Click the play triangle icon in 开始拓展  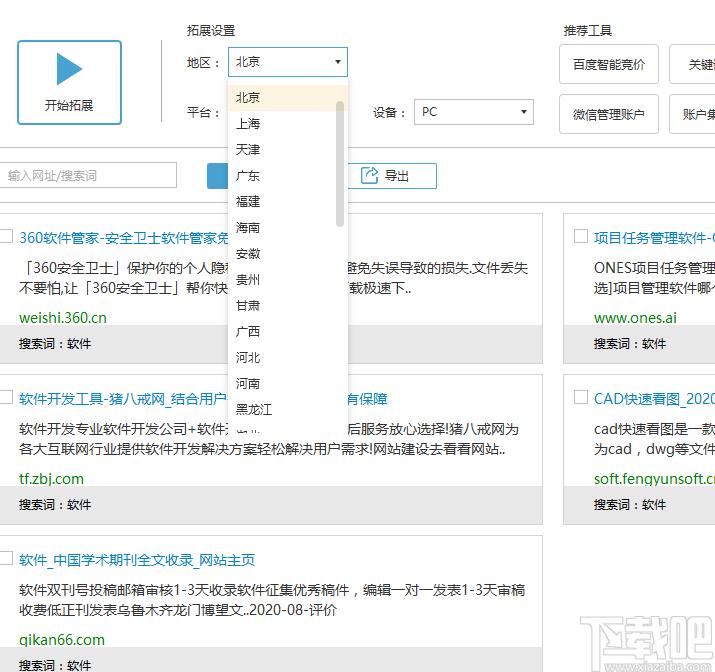[69, 69]
